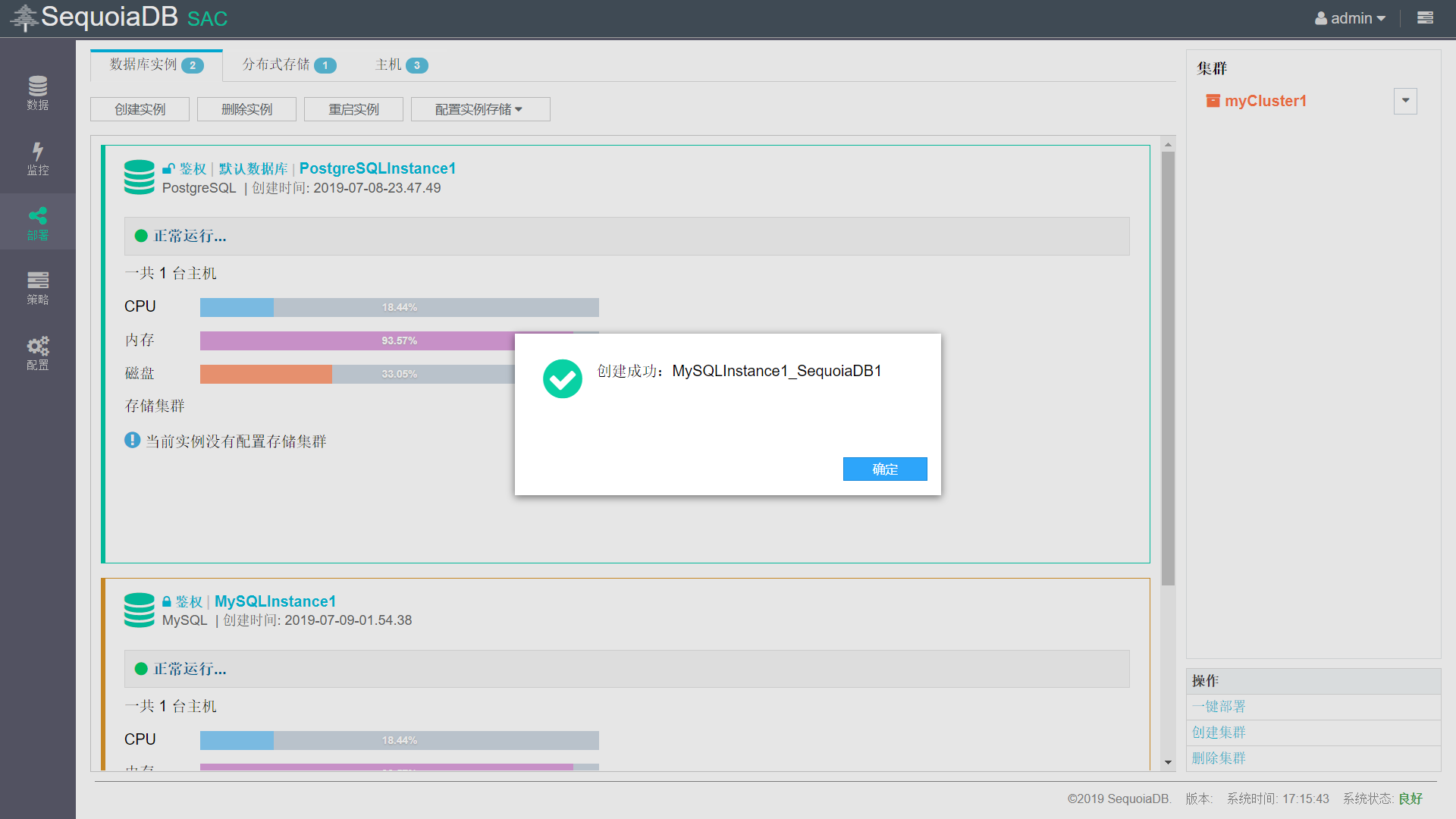Click the PostgreSQLInstance1 database stack icon
This screenshot has width=1456, height=819.
pos(140,177)
